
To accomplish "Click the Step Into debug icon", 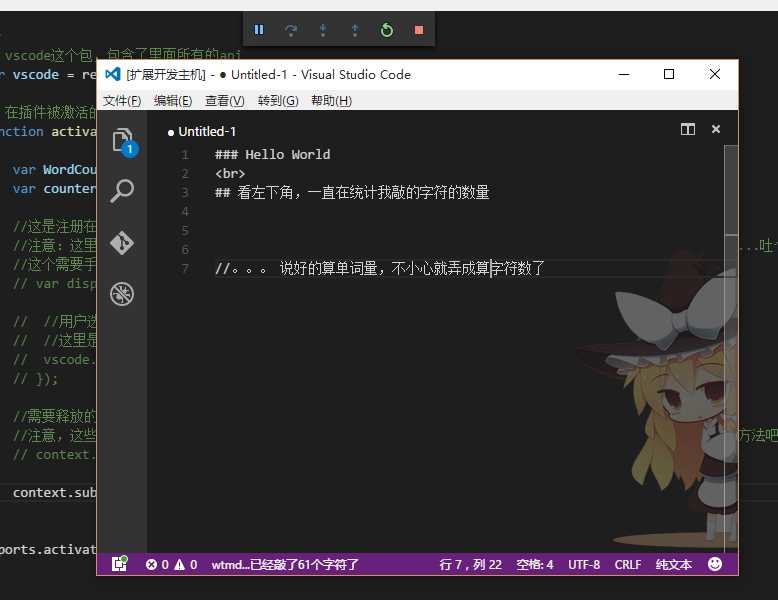I will coord(323,30).
